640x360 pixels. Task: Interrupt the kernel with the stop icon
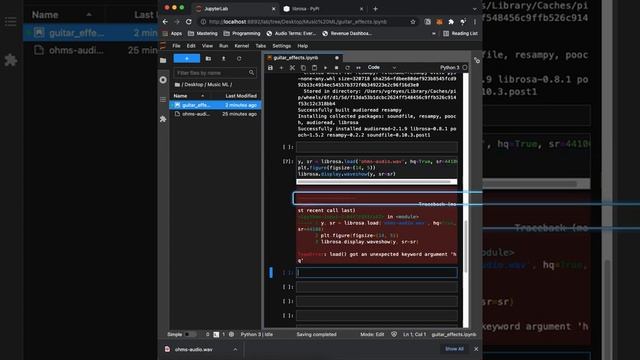coord(336,68)
